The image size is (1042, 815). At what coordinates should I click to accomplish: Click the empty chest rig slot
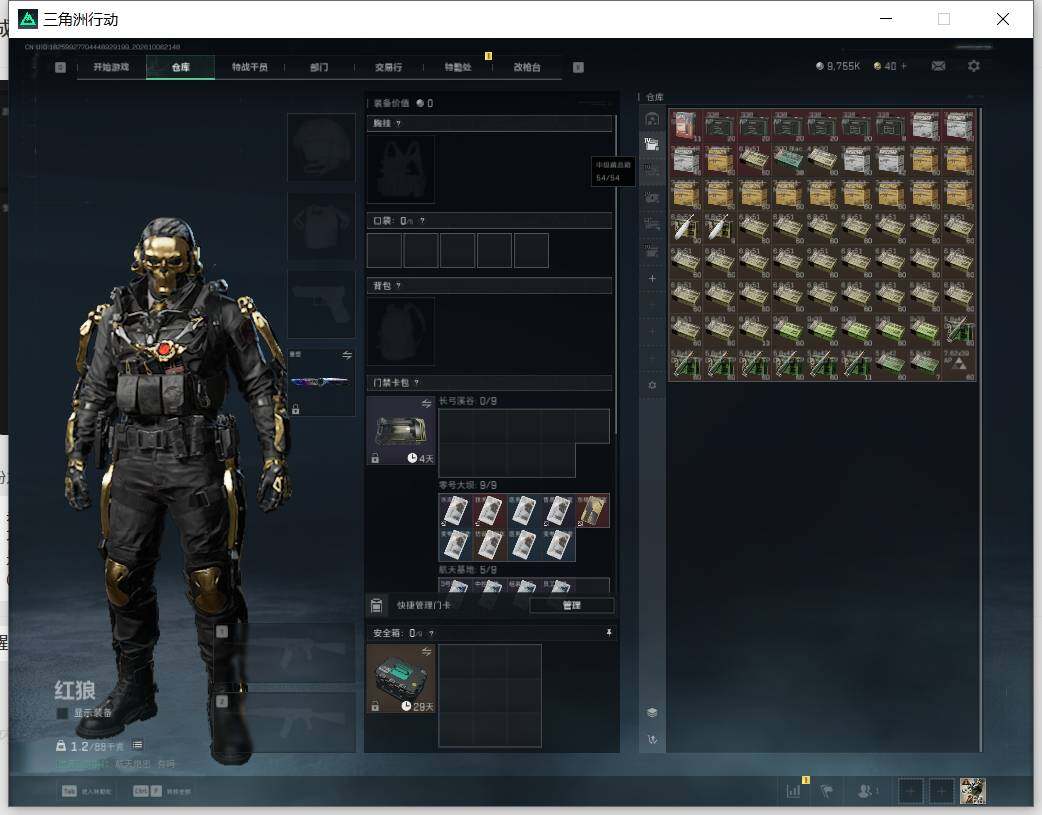401,169
